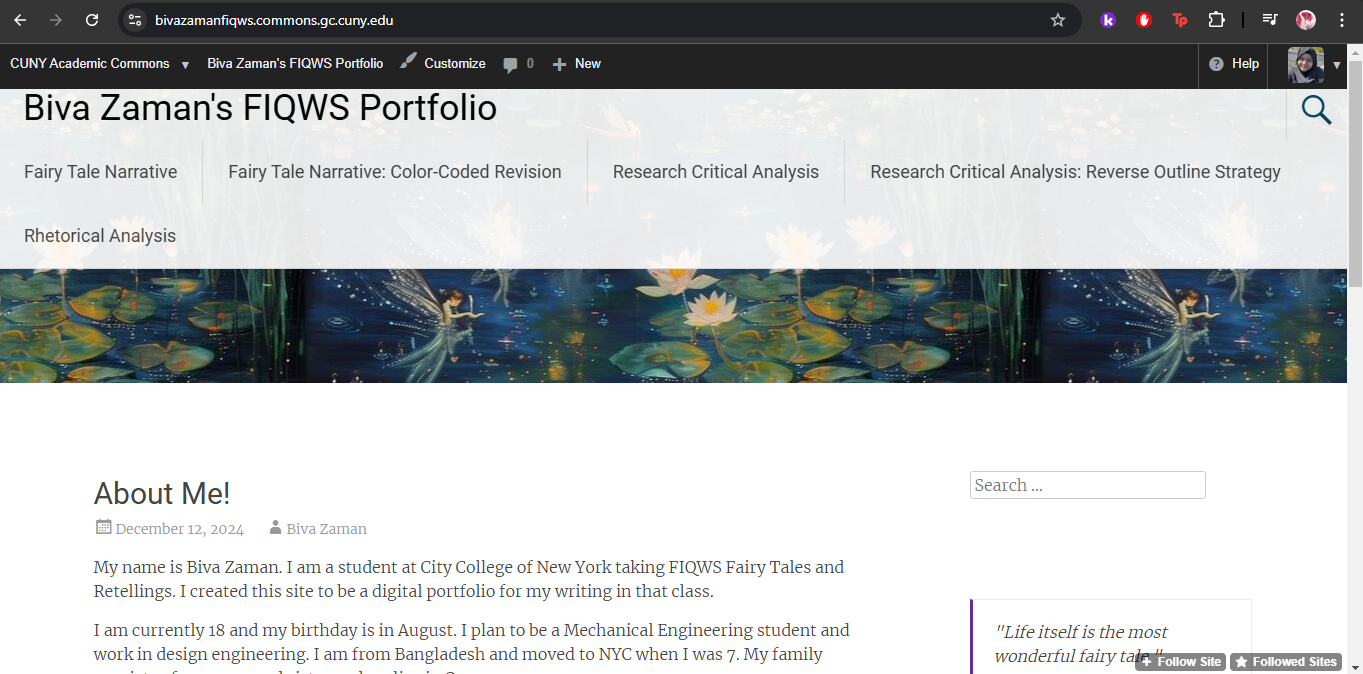Open CUNY Academic Commons menu
The height and width of the screenshot is (674, 1363).
click(90, 64)
